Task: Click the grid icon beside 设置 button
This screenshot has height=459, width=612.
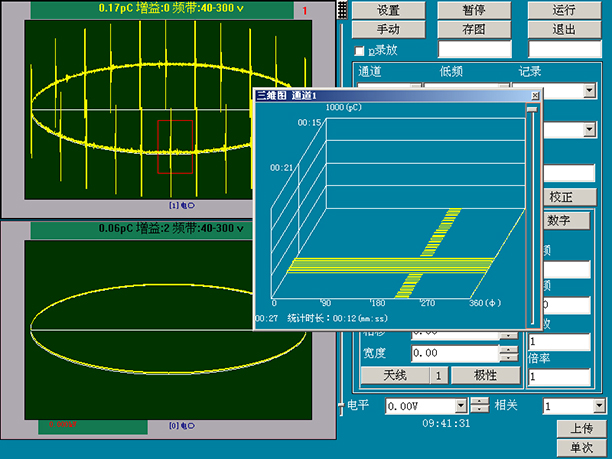Action: [x=342, y=10]
